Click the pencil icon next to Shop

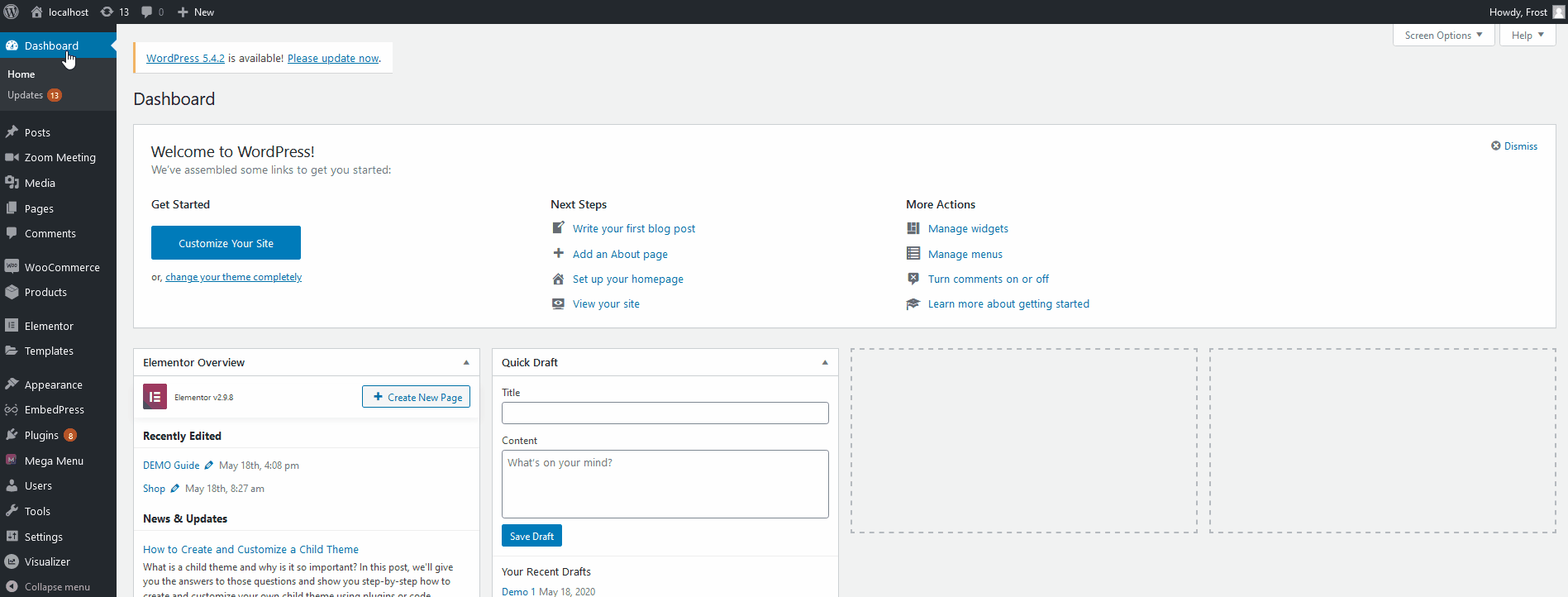[174, 488]
